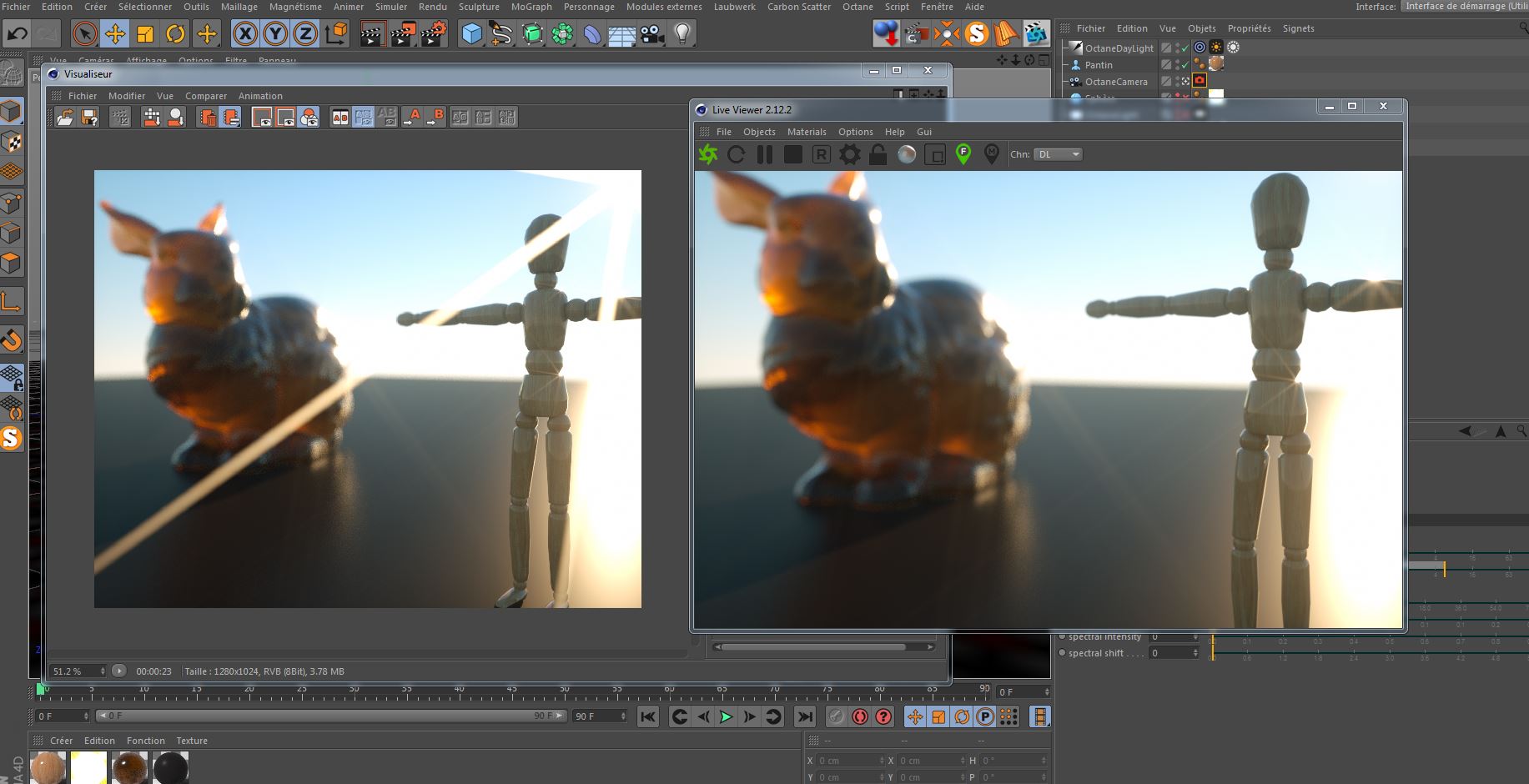Add a Light using the bulb icon
Image resolution: width=1529 pixels, height=784 pixels.
[683, 34]
